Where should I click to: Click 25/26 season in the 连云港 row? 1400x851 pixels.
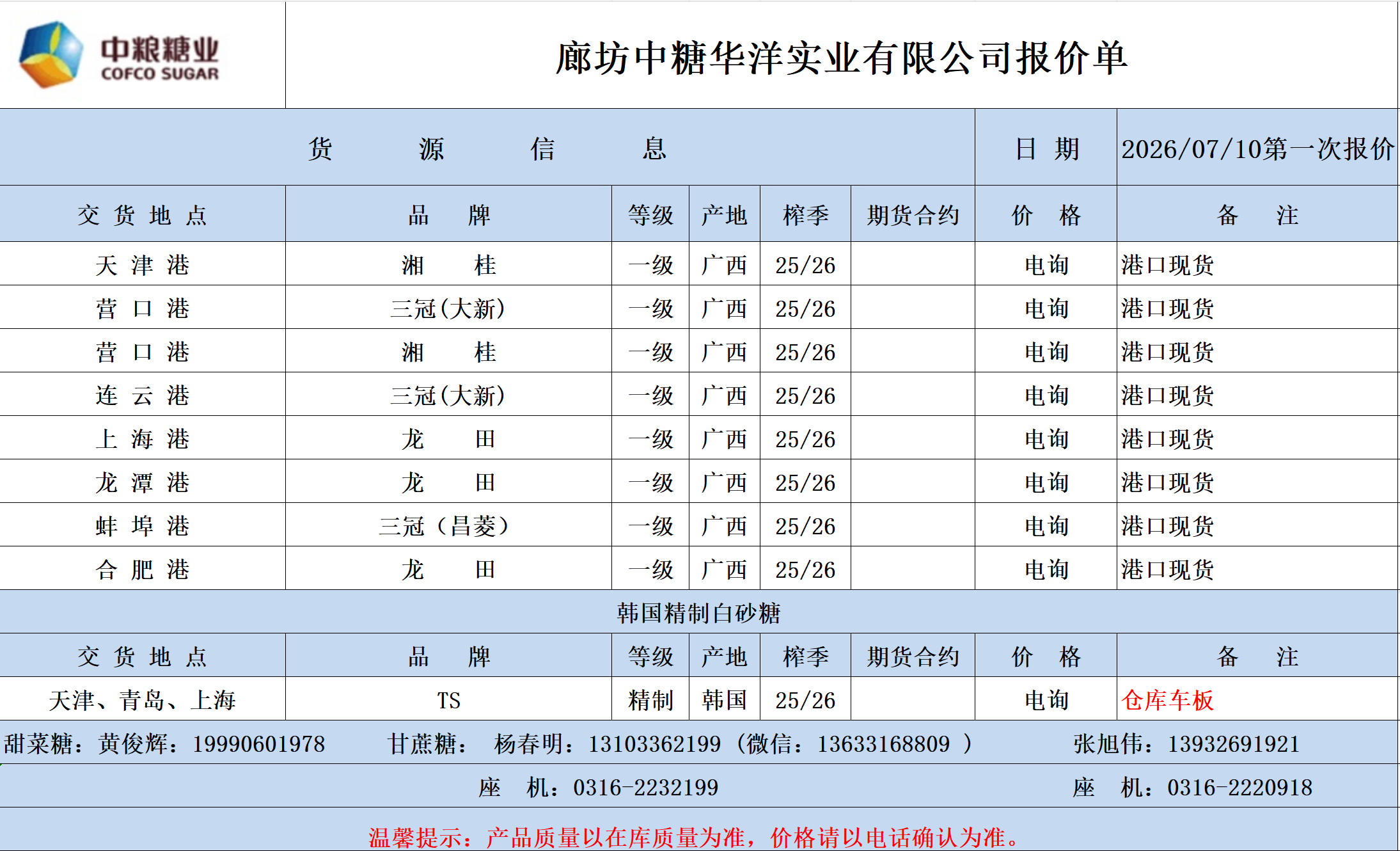pos(806,395)
